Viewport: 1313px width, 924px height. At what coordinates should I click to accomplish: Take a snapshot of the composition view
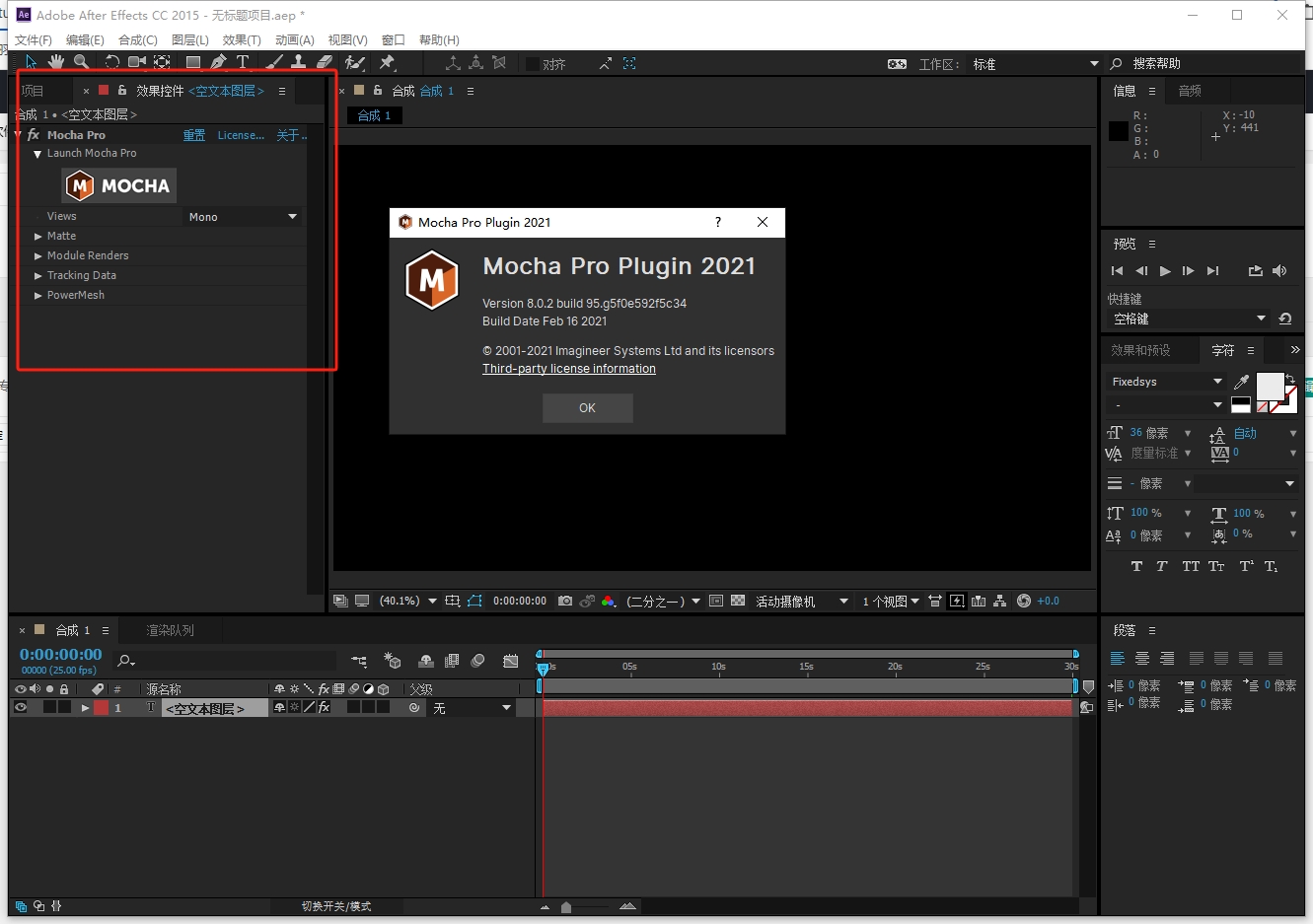(564, 600)
